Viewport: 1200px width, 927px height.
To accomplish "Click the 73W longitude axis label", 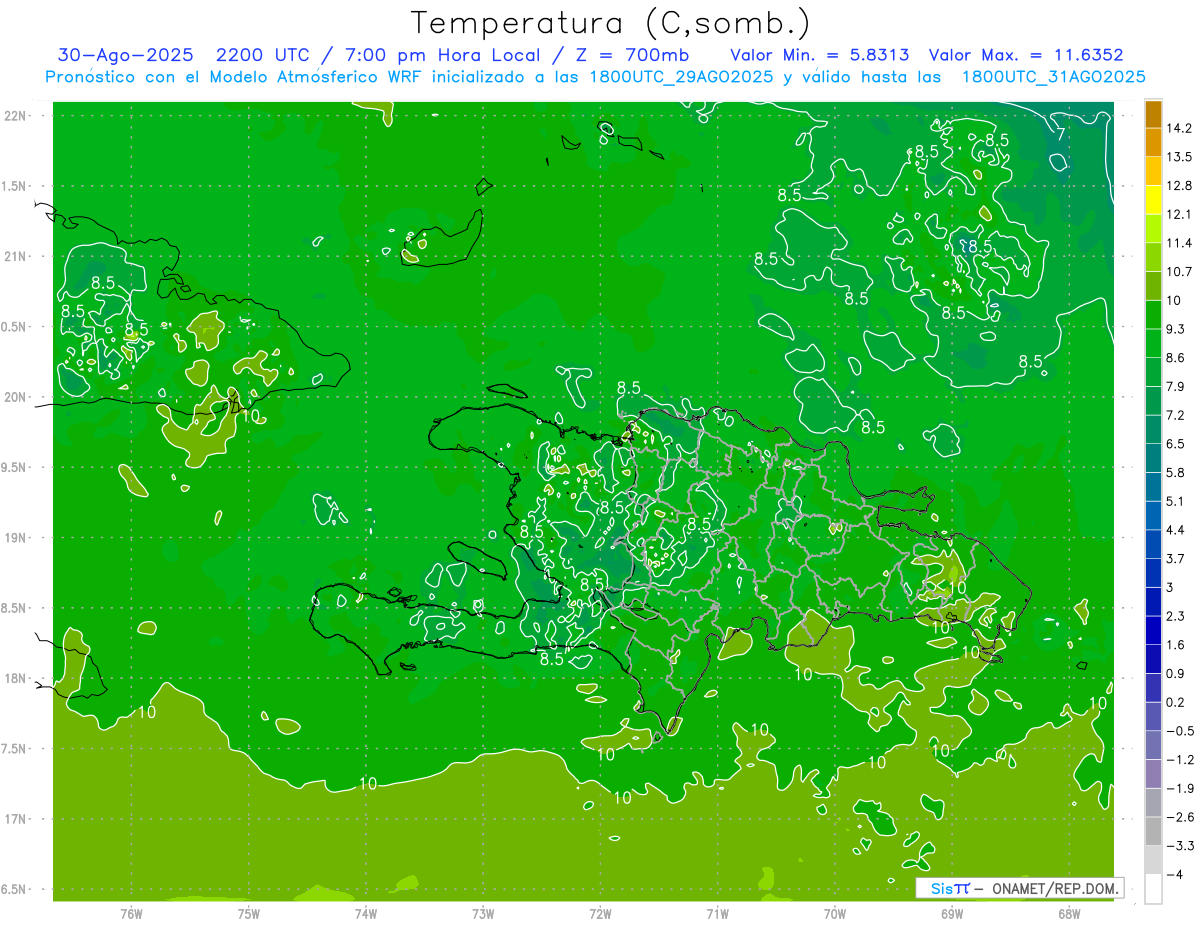I will [483, 913].
